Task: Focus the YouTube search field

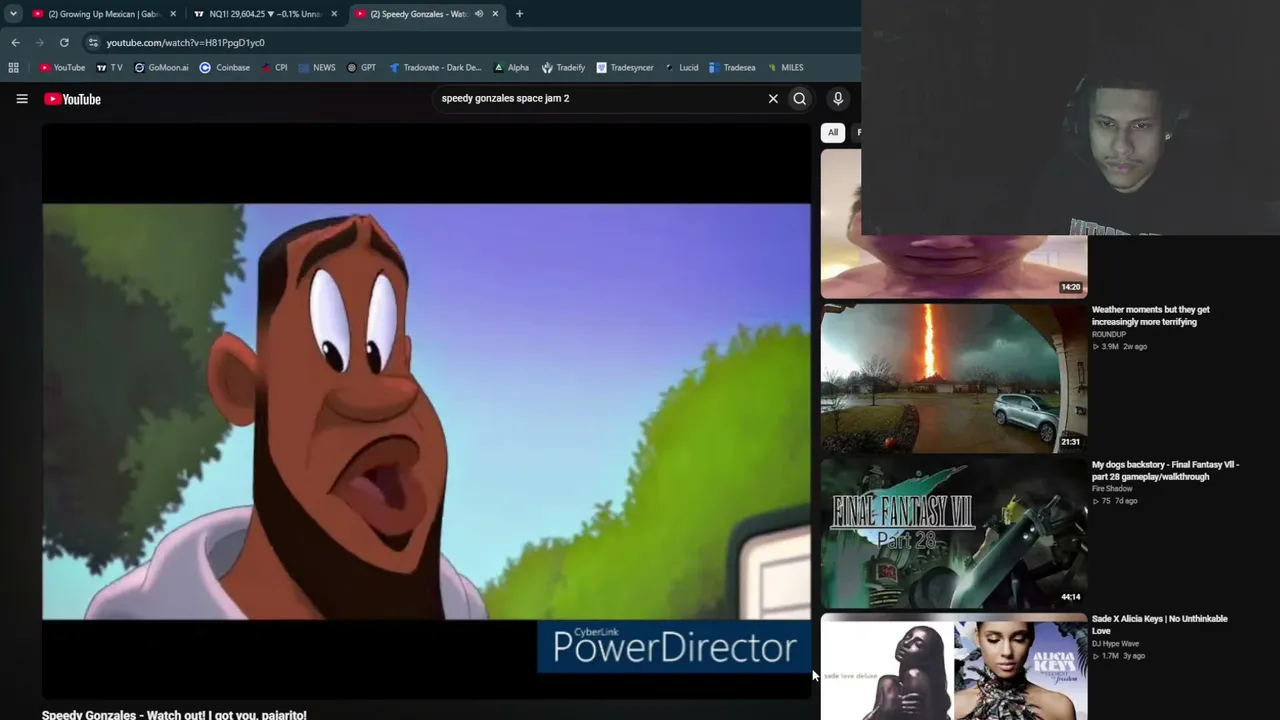Action: click(600, 99)
